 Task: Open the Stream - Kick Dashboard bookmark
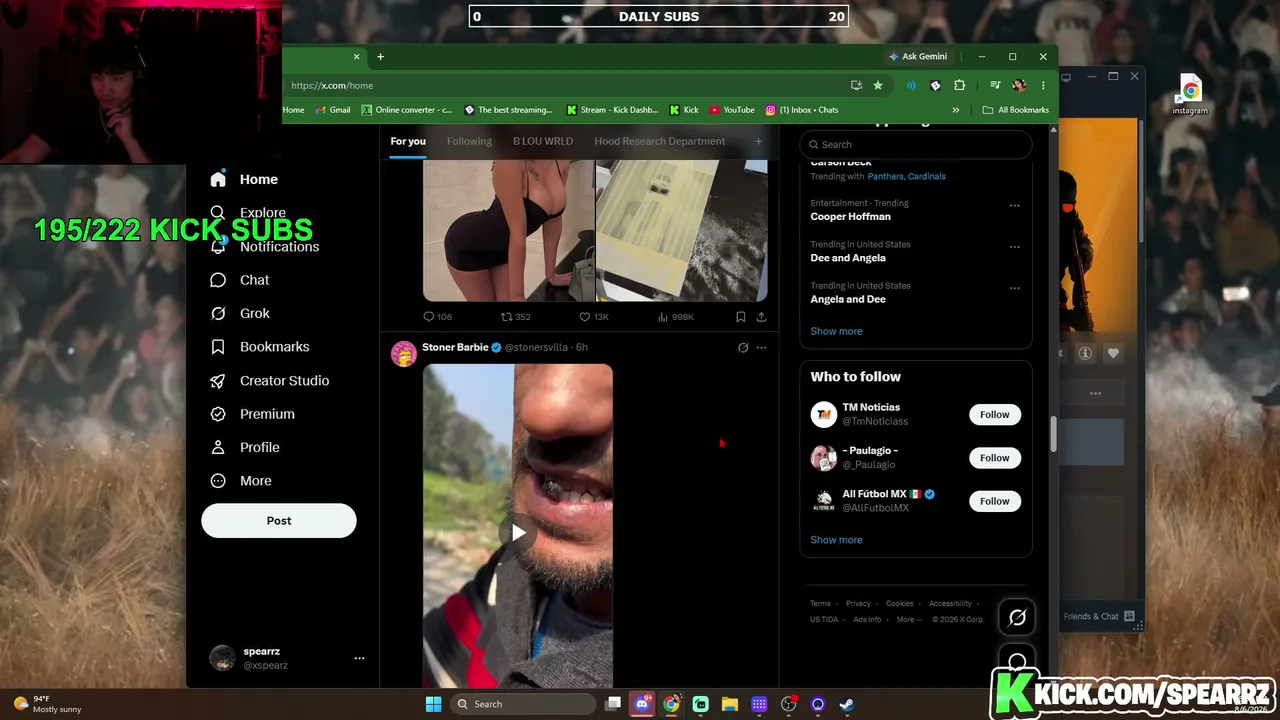tap(612, 110)
